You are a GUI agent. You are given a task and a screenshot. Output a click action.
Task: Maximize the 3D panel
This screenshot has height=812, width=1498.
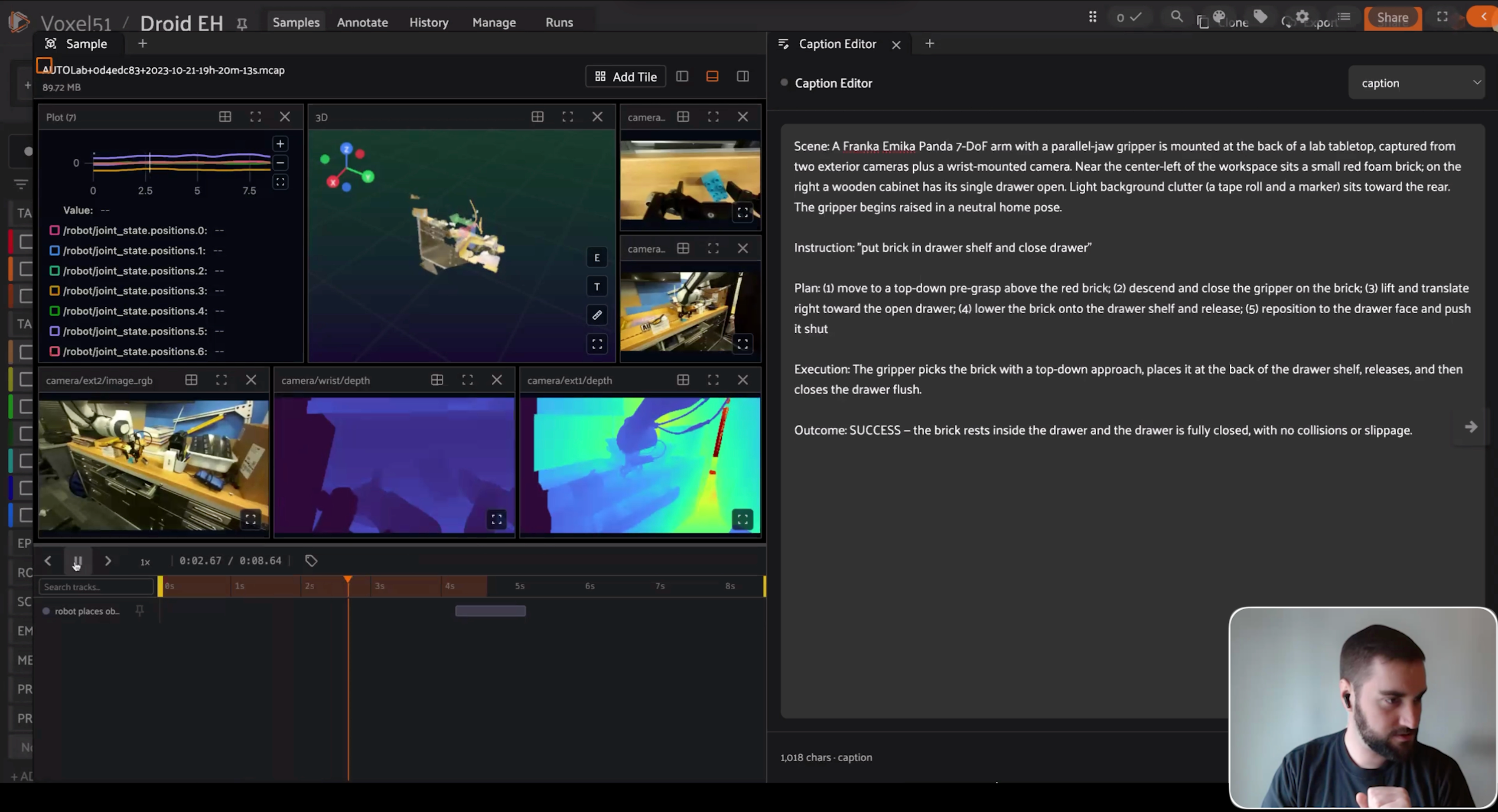coord(567,117)
